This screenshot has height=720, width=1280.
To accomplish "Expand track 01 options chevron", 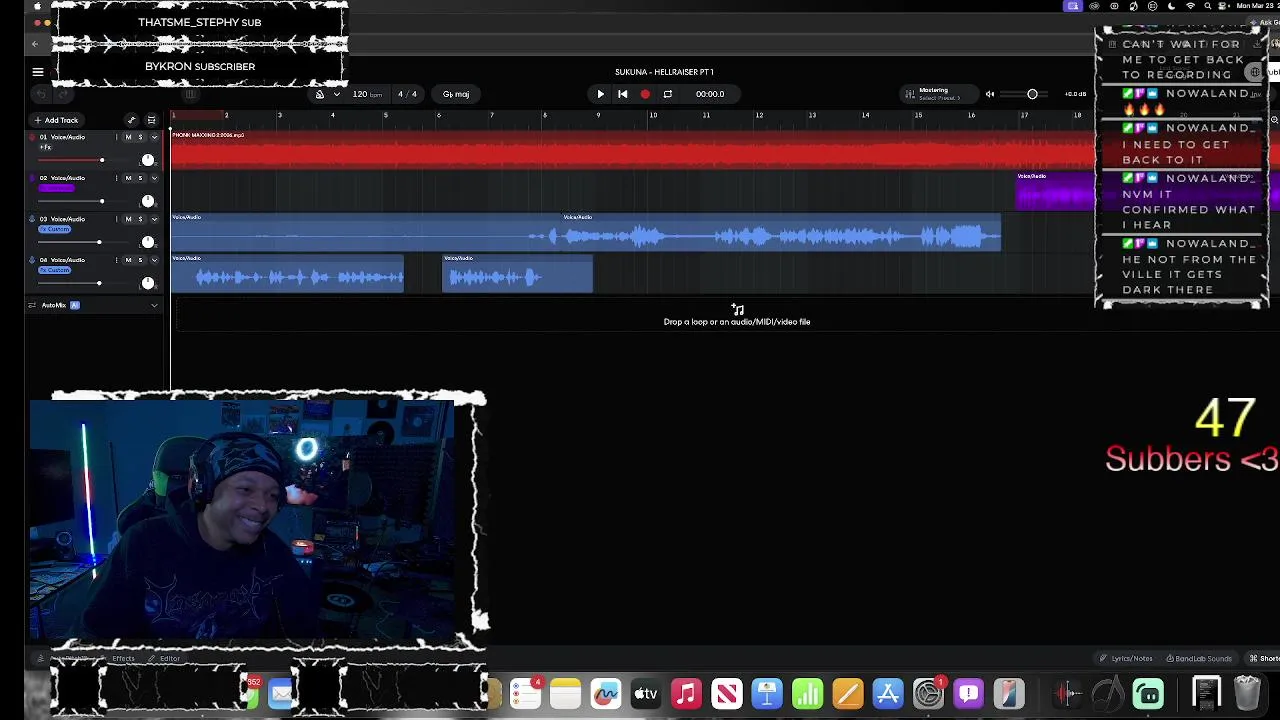I will click(154, 137).
